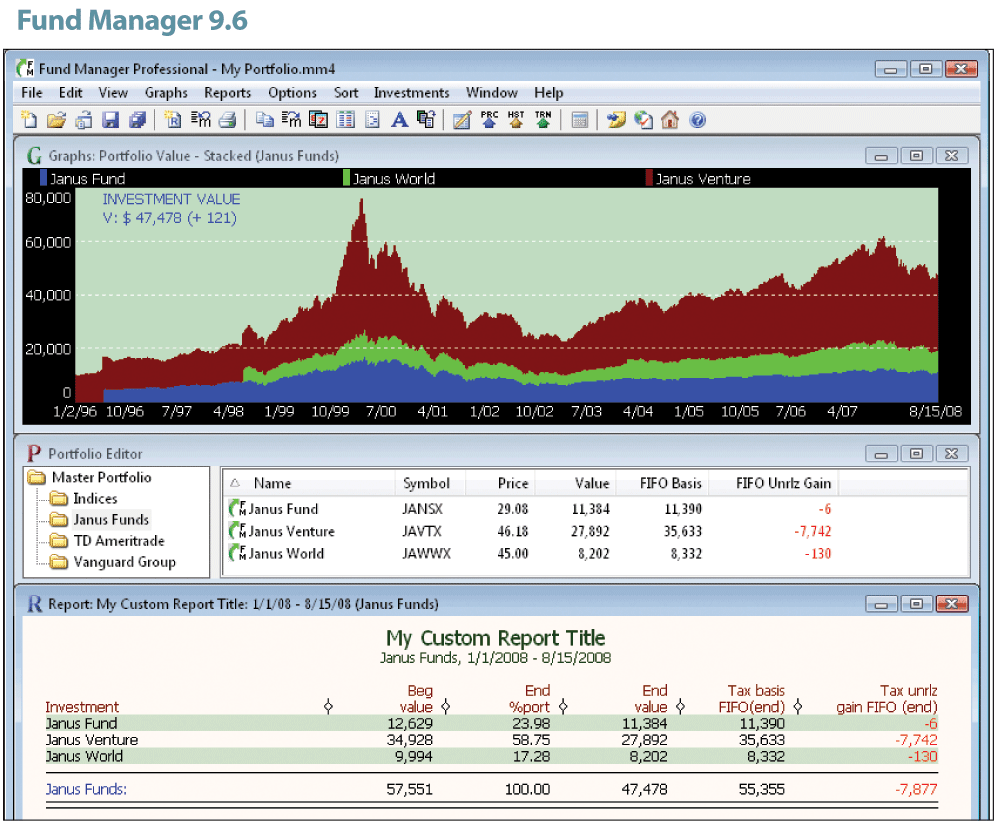Select the Vanguard Group sub-portfolio folder
The image size is (1000, 830).
124,562
